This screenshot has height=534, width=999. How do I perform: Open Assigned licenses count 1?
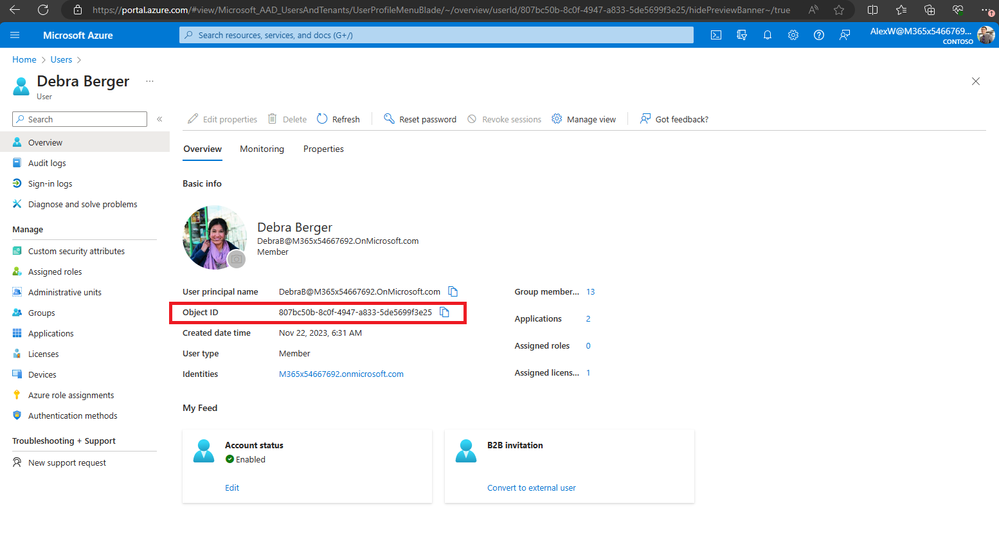click(588, 373)
